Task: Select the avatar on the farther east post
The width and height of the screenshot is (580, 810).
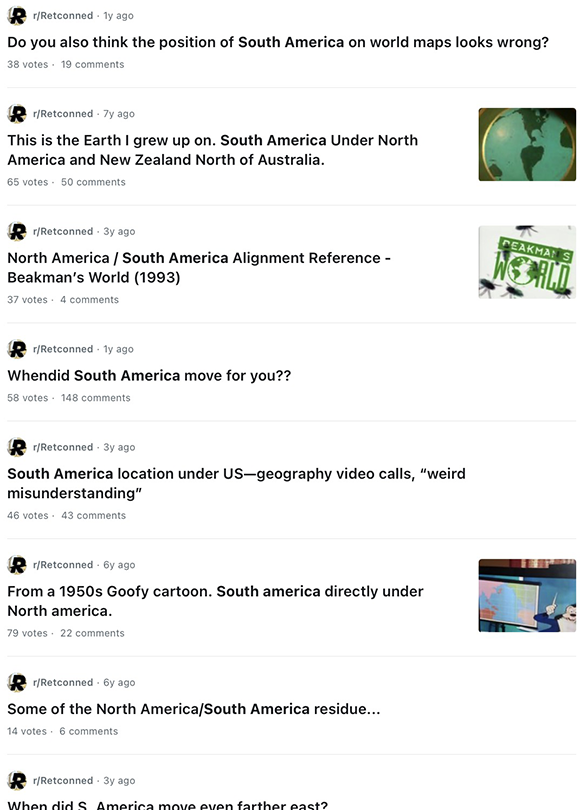Action: 17,781
